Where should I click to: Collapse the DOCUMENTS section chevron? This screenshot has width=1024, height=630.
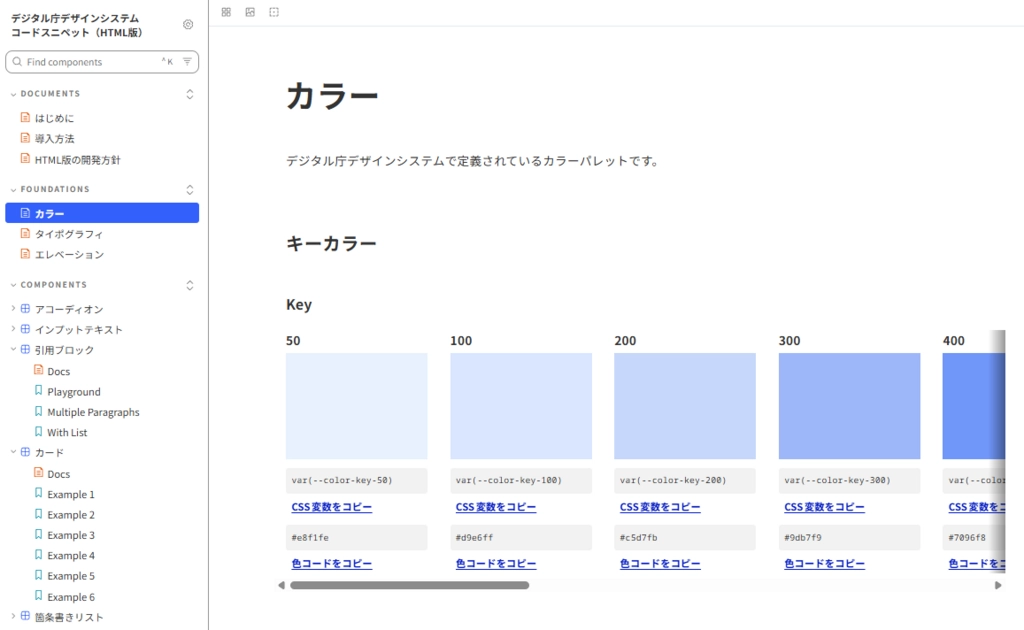tap(13, 94)
